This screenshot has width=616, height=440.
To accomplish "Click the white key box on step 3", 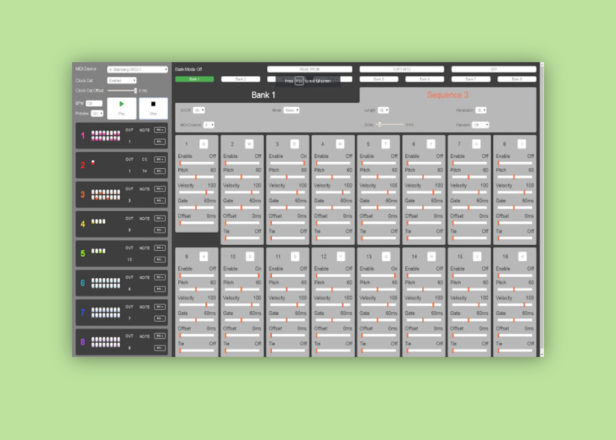I will click(x=295, y=144).
